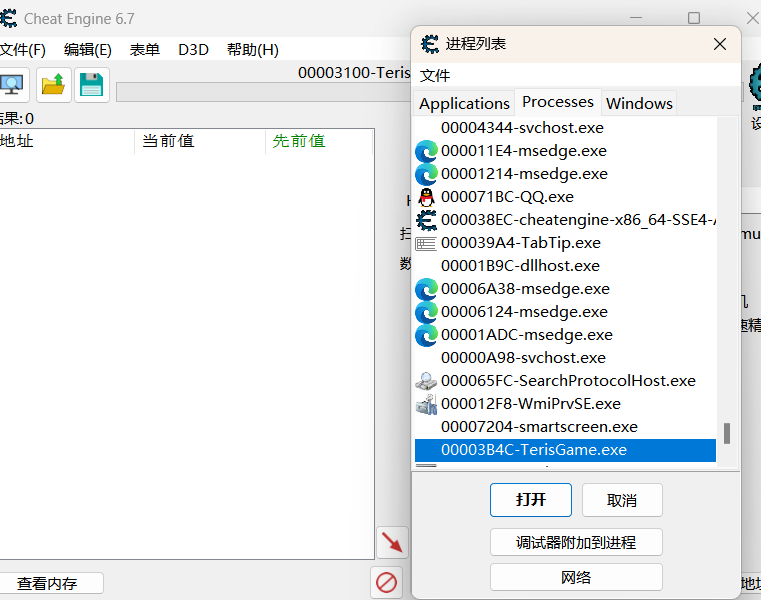Select 000065FC-SearchProtocolHost.exe process
This screenshot has width=761, height=600.
[567, 381]
